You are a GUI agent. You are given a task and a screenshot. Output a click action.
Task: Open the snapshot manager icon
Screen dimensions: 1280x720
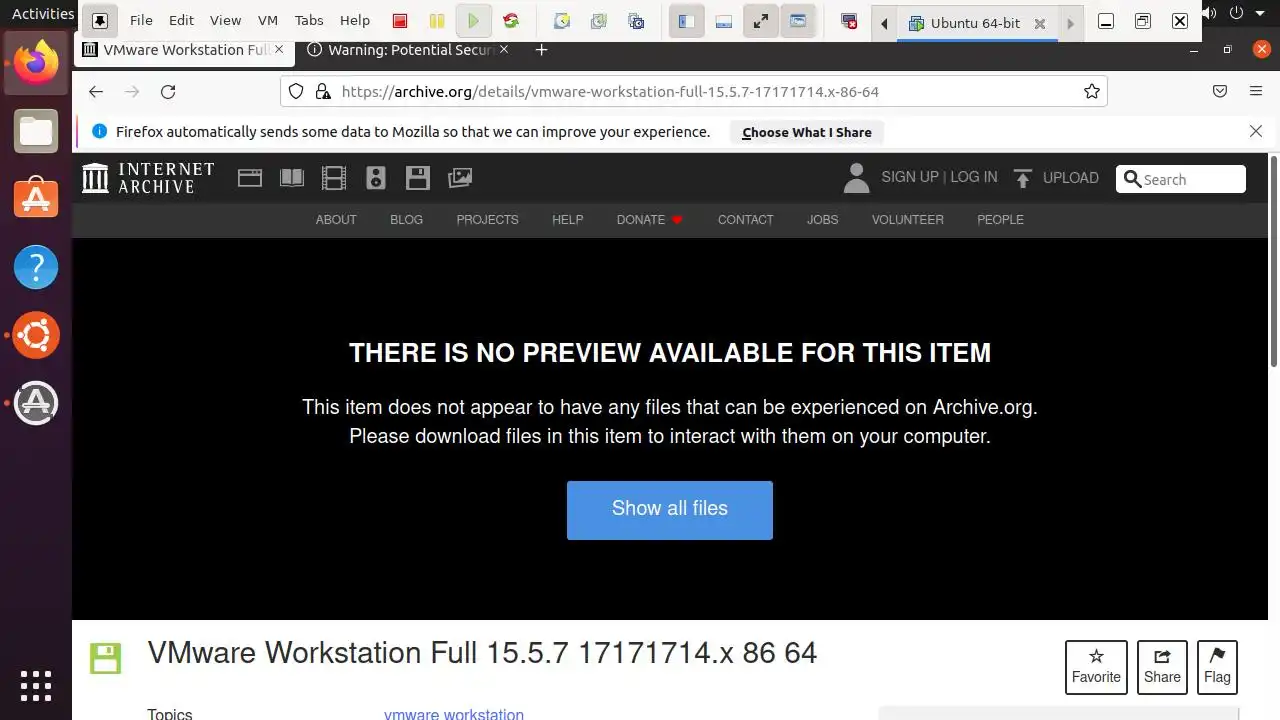(x=635, y=21)
